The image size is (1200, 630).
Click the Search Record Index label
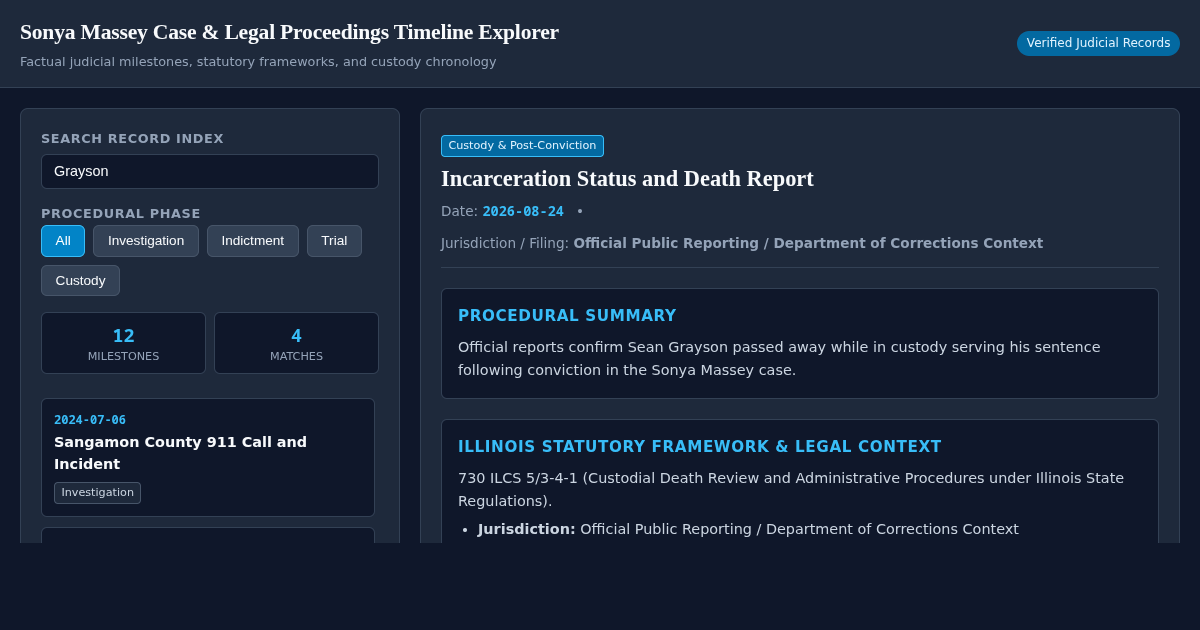tap(132, 138)
